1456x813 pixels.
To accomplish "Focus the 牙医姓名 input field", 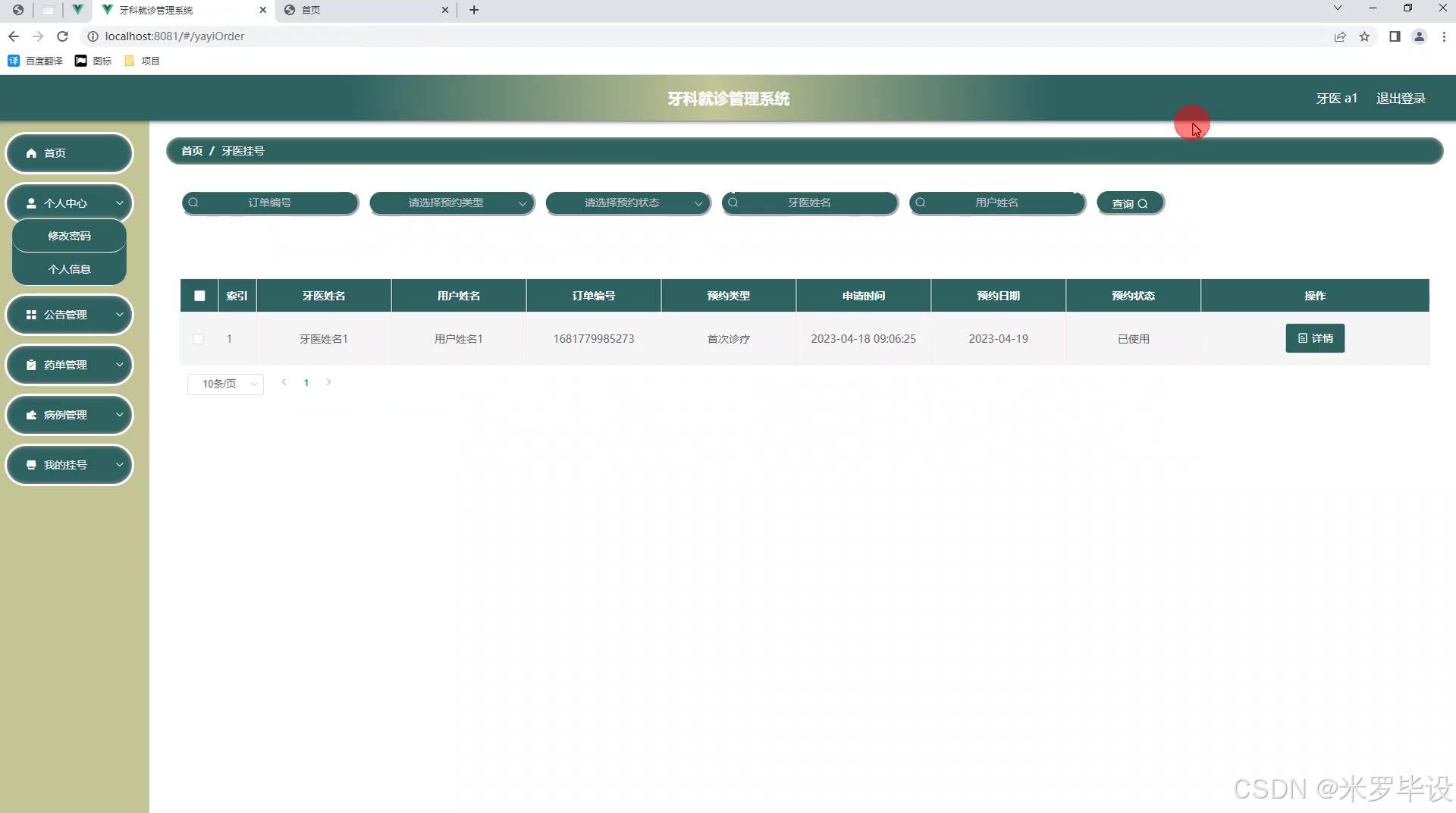I will point(810,202).
